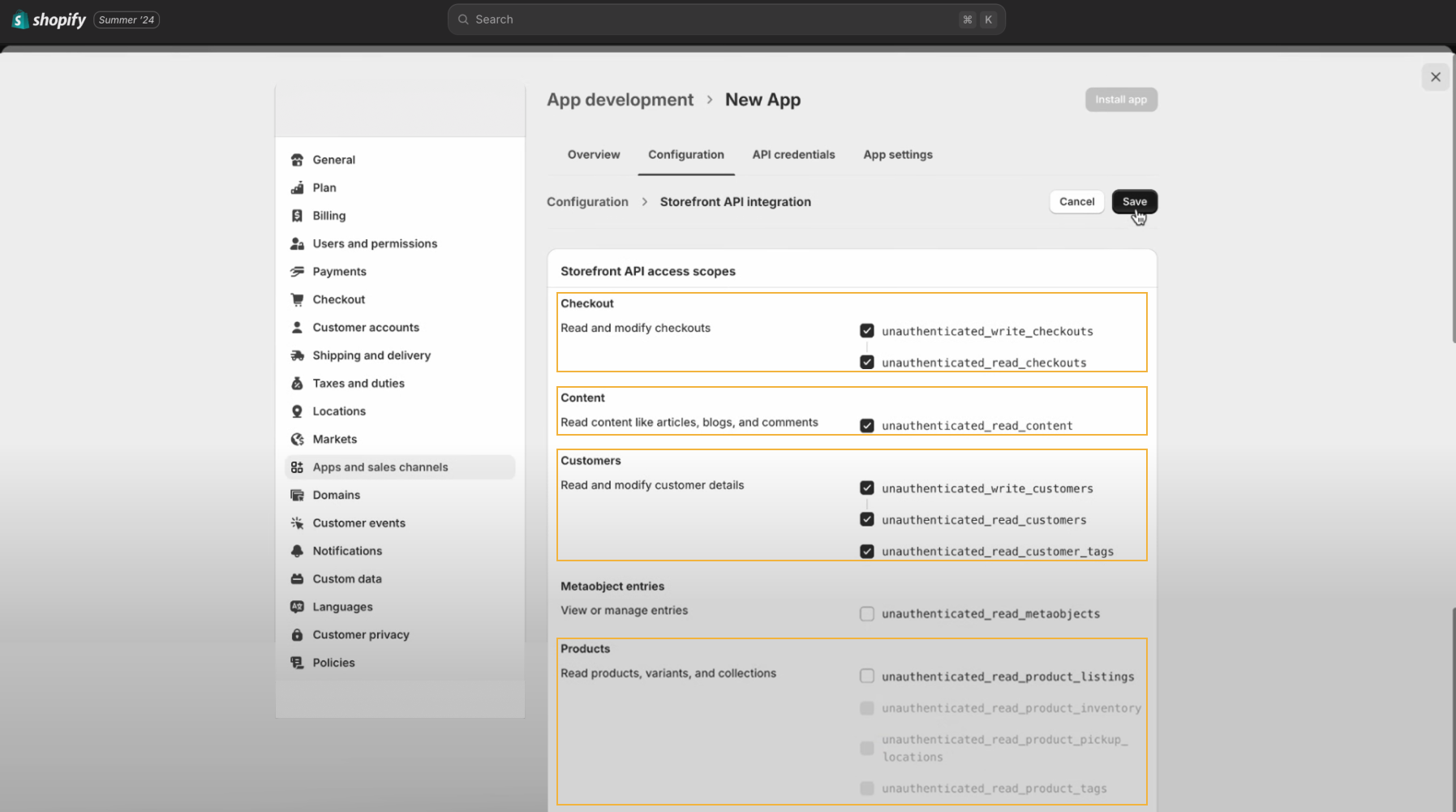This screenshot has width=1456, height=812.
Task: Click the search magnifier icon
Action: (463, 19)
